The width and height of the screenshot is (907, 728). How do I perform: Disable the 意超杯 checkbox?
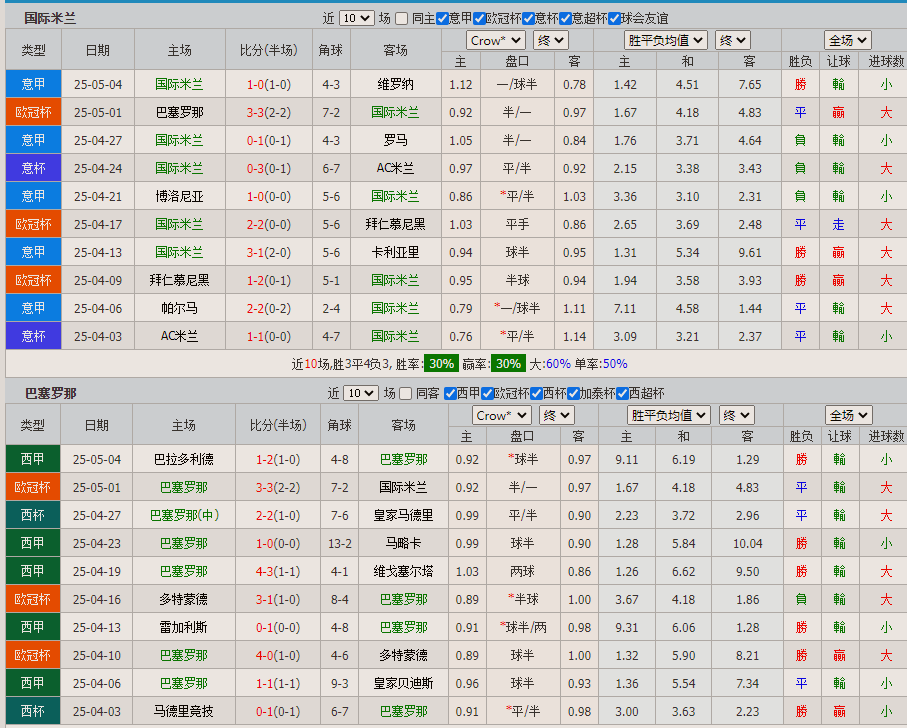click(x=565, y=17)
